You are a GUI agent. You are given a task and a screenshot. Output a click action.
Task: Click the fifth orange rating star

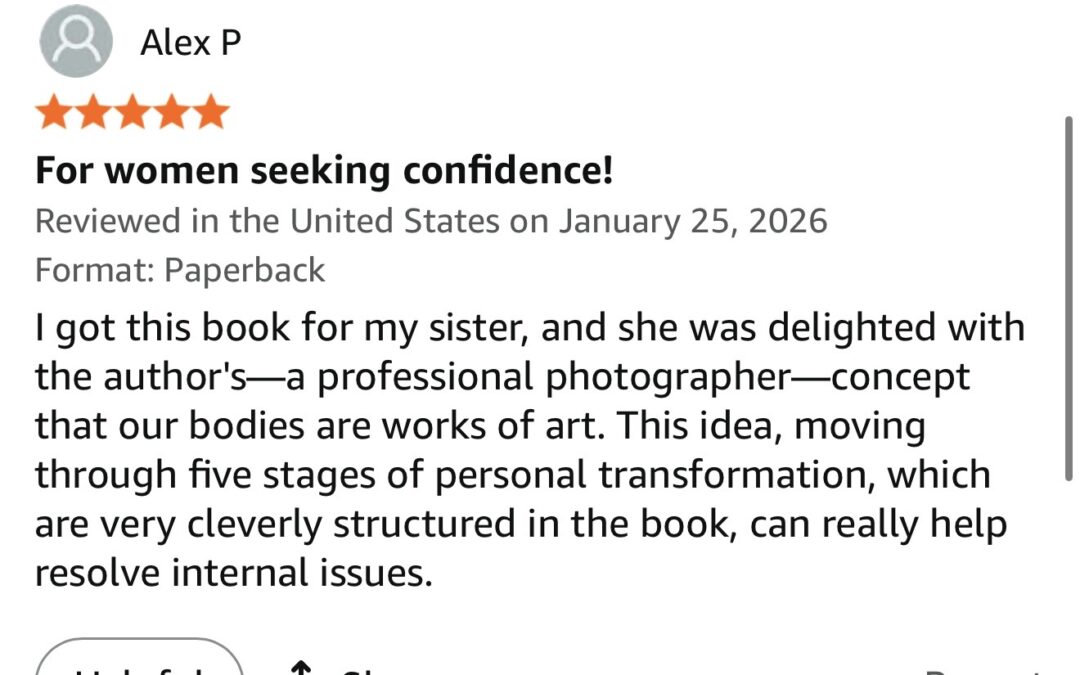[x=210, y=113]
